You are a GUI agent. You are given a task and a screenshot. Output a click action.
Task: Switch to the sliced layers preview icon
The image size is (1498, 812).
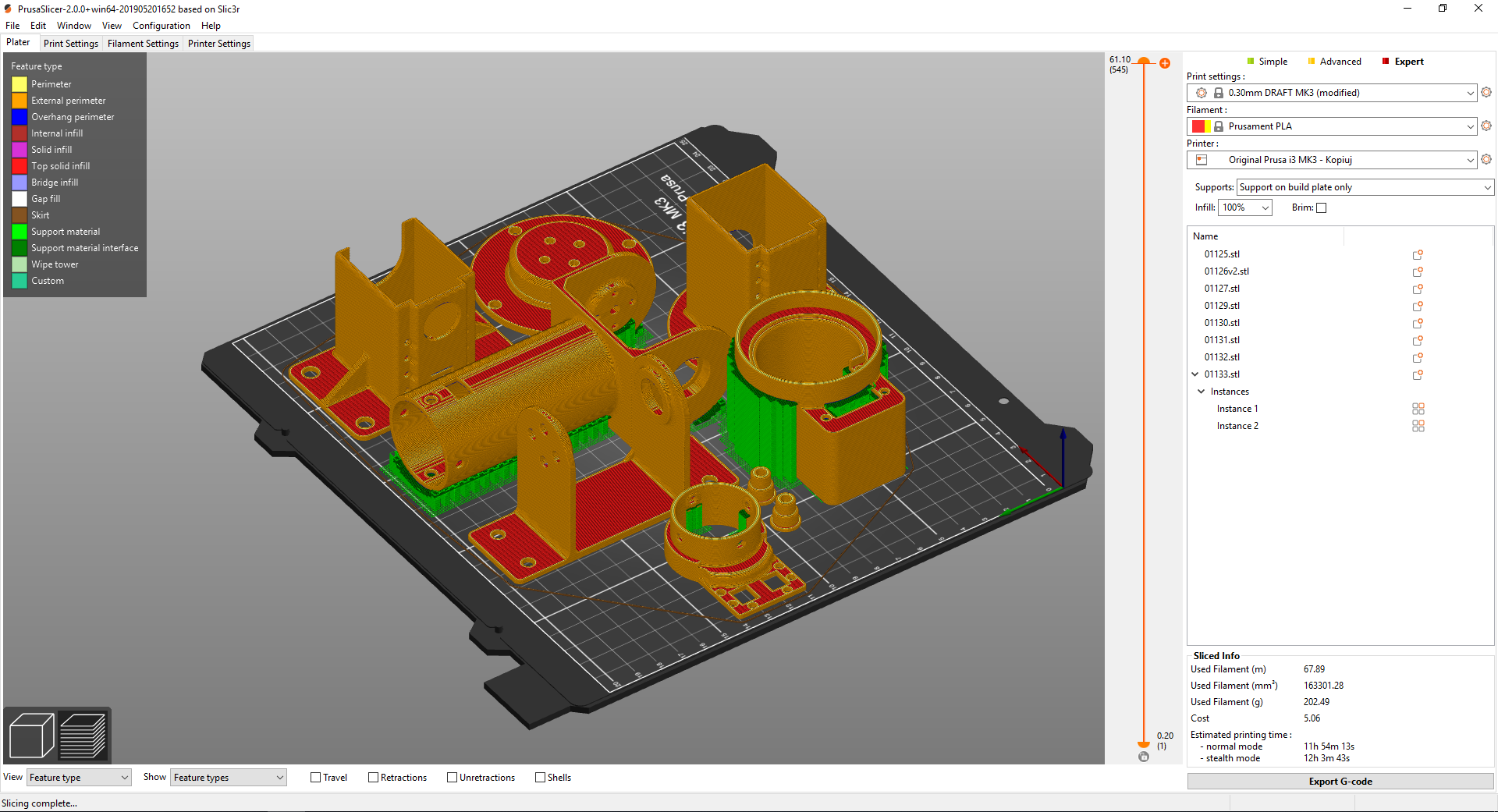pyautogui.click(x=83, y=736)
